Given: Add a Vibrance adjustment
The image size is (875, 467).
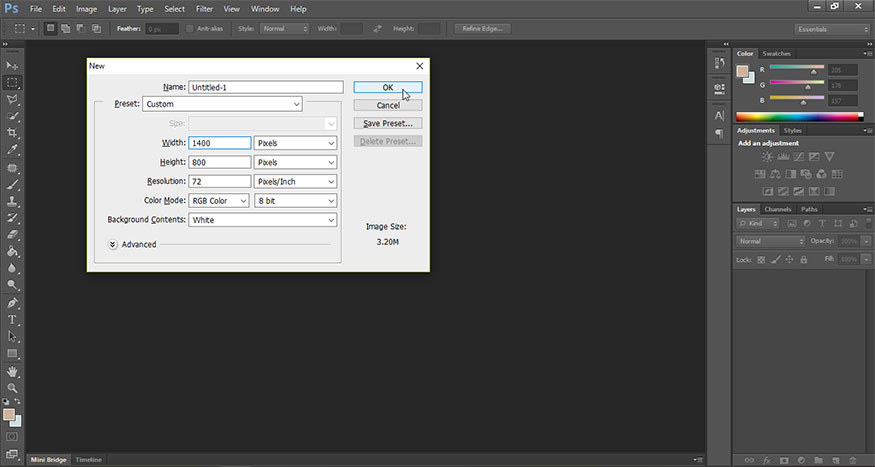Looking at the screenshot, I should [x=829, y=157].
